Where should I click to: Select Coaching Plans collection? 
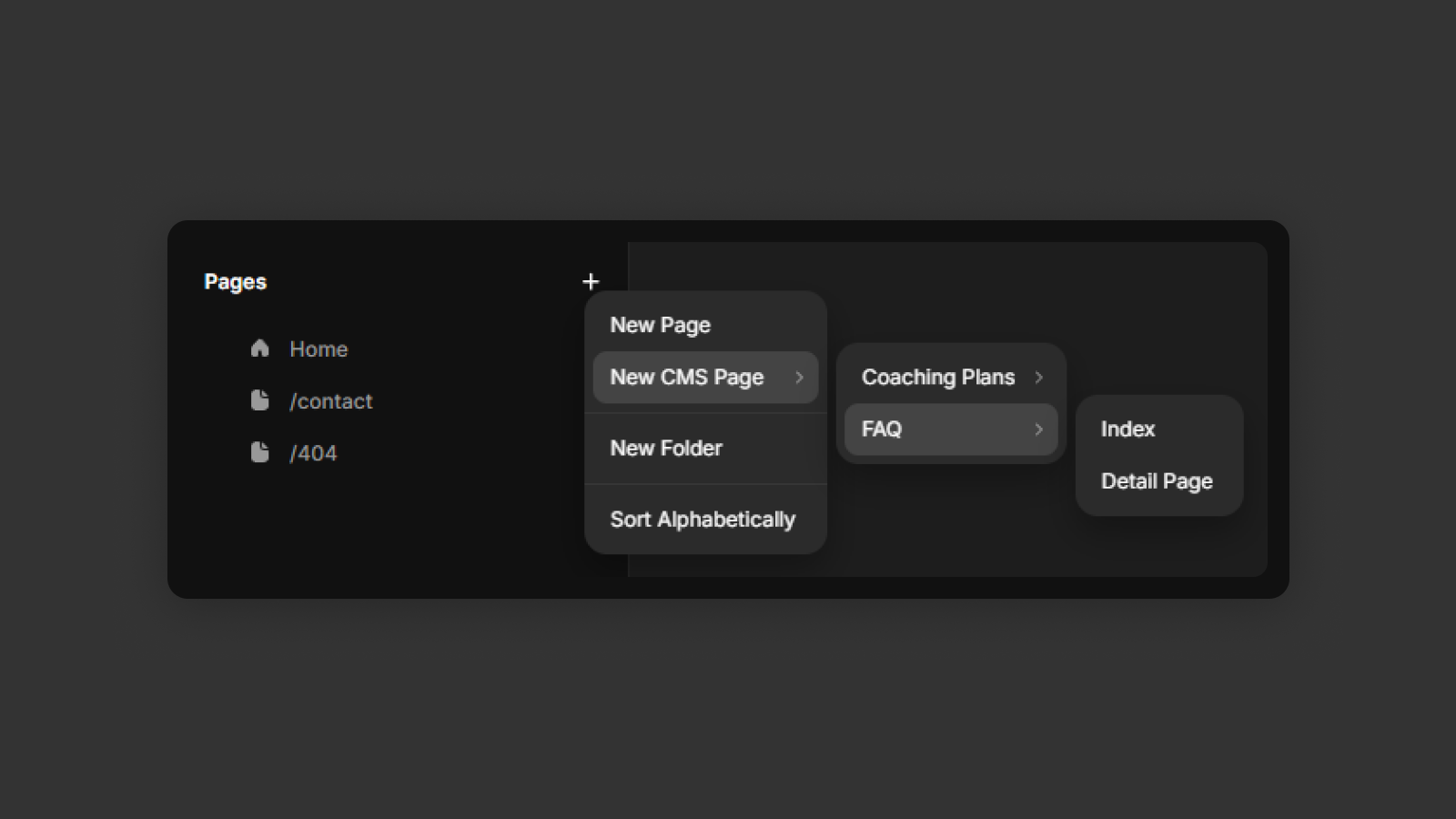pos(937,378)
